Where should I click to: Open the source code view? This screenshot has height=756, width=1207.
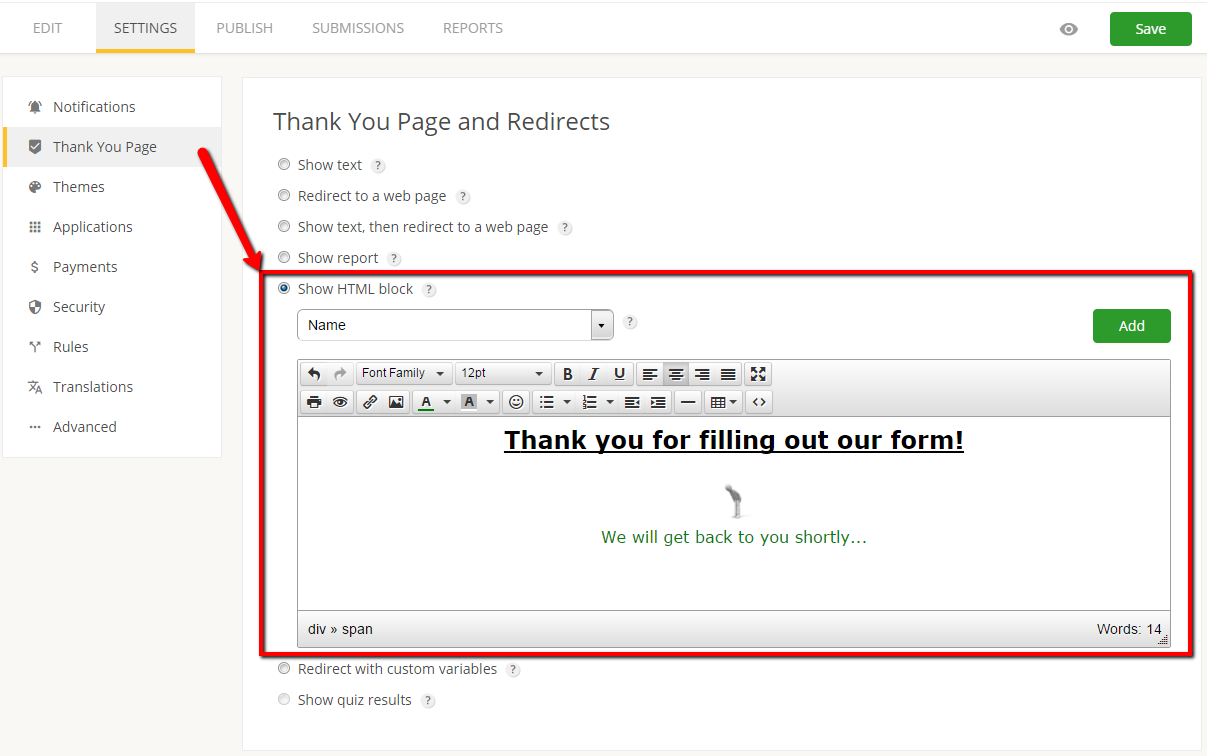tap(759, 402)
